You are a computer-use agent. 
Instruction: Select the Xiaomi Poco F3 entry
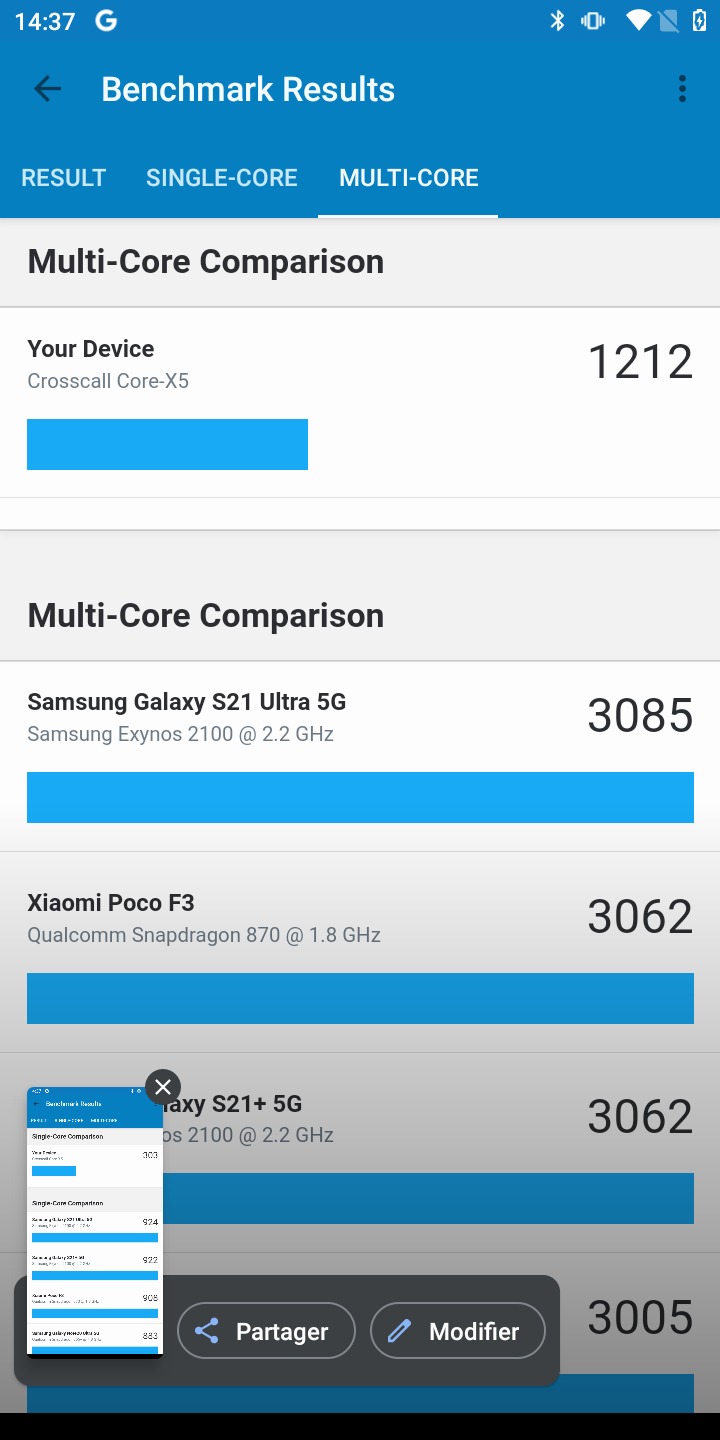click(x=360, y=953)
